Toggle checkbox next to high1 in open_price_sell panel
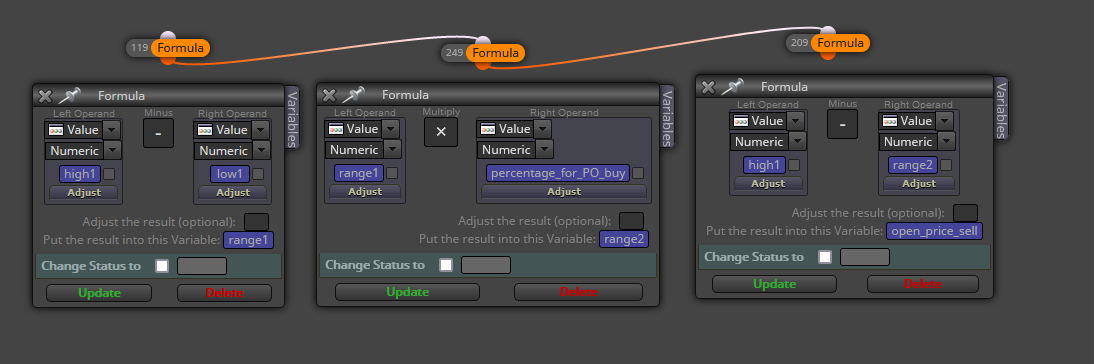The height and width of the screenshot is (364, 1094). pos(794,165)
